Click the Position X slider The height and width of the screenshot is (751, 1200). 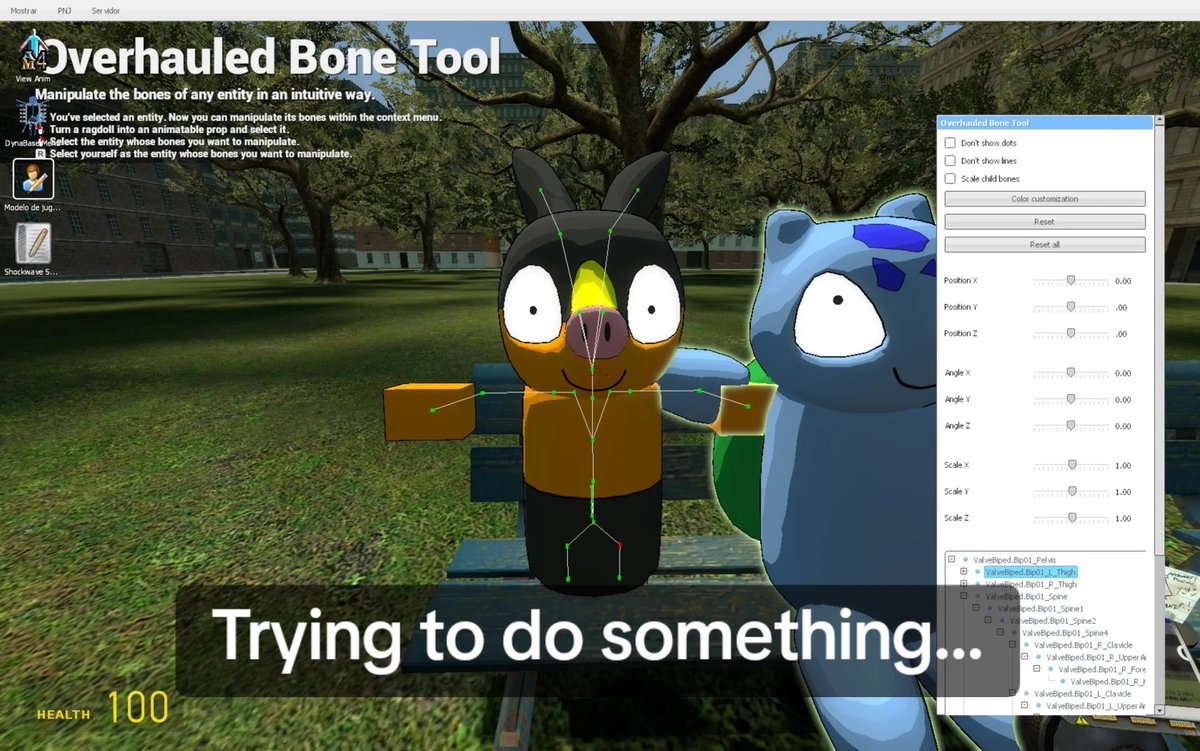click(x=1070, y=282)
